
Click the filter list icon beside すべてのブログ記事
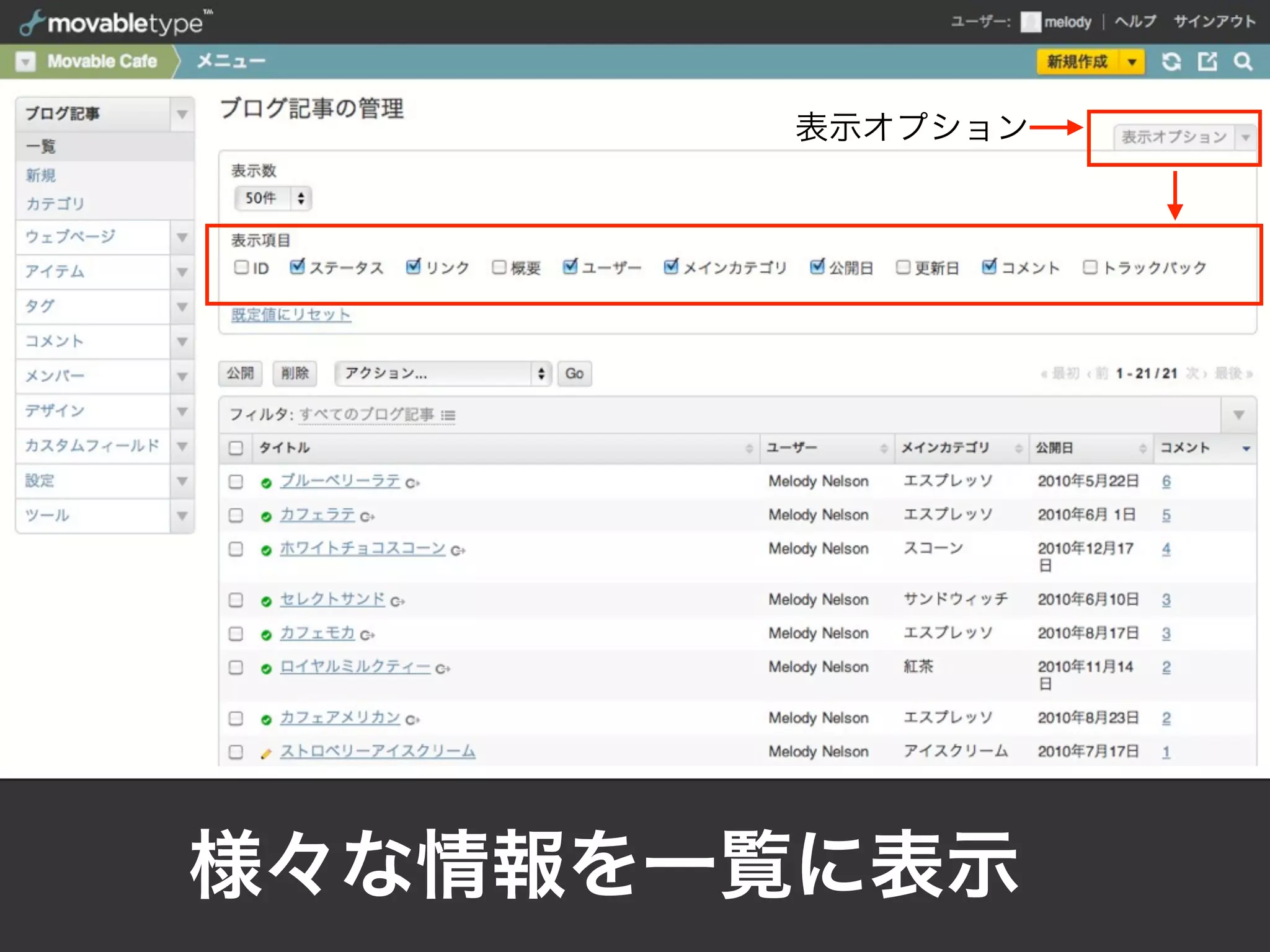pos(448,415)
